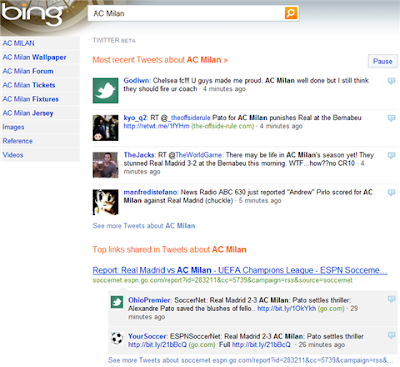Open TheJacks' profile avatar
Screen dimensions: 400x367
(105, 165)
